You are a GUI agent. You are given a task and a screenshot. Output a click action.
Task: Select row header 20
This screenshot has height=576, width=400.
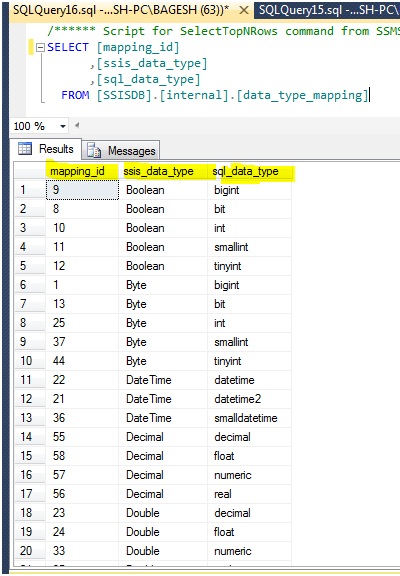pos(30,551)
